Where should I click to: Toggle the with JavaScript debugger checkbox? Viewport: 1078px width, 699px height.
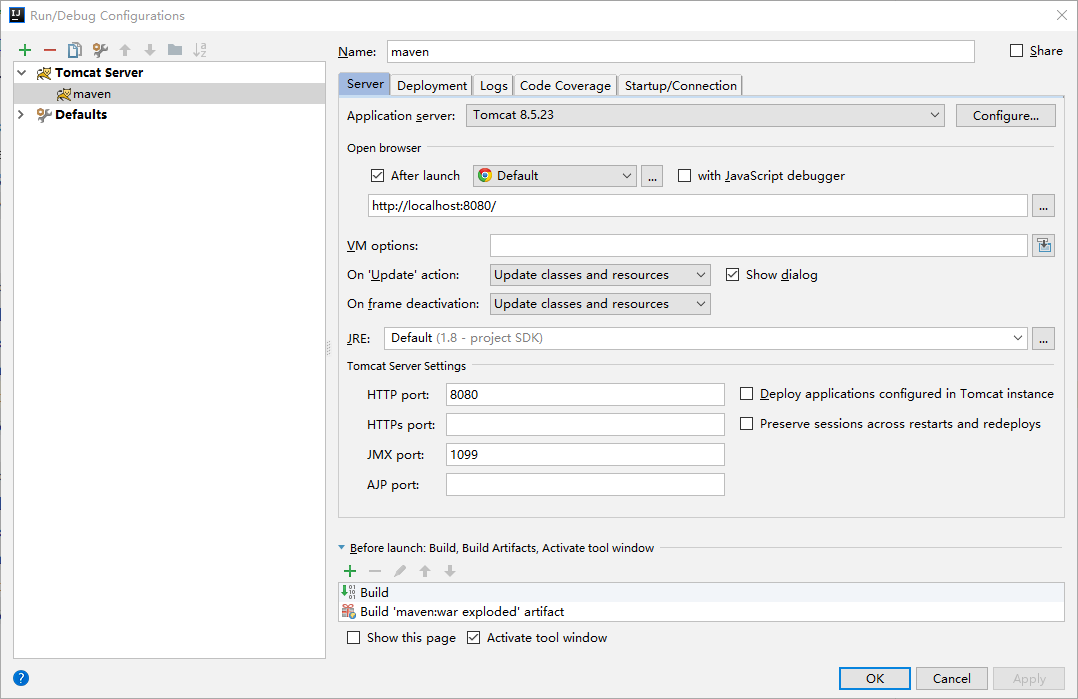[x=685, y=176]
